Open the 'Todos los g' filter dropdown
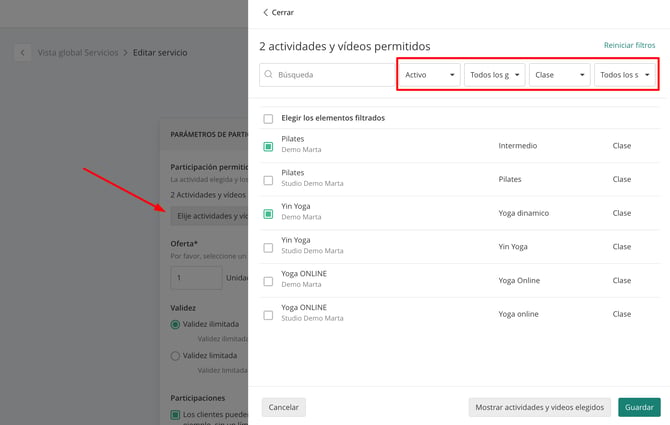The width and height of the screenshot is (670, 425). point(495,75)
